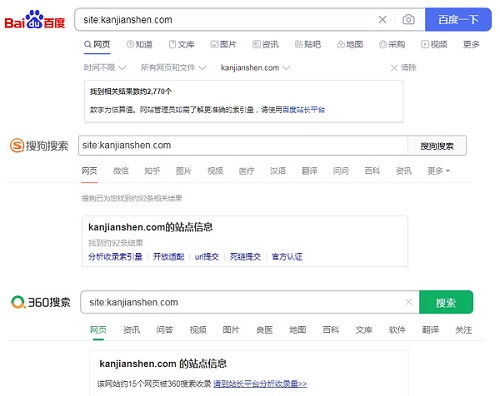Image resolution: width=500 pixels, height=396 pixels.
Task: Open 分析收录索引量 link
Action: click(x=115, y=257)
